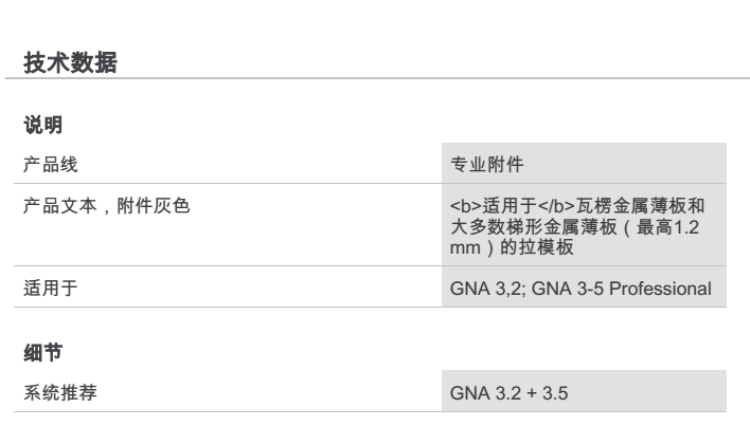Click the mm unit text in description
750x426 pixels.
[x=463, y=249]
